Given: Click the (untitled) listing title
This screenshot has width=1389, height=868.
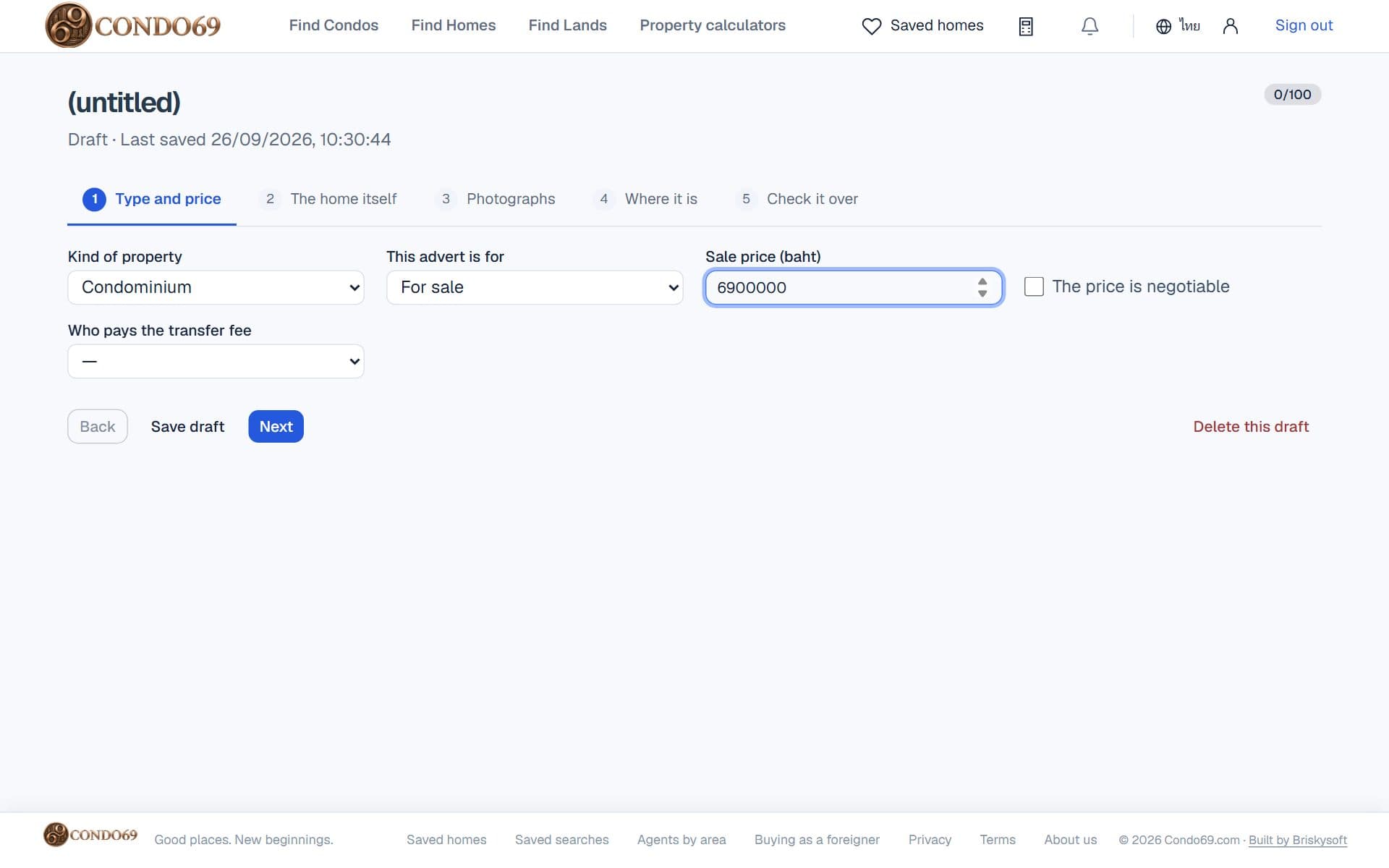Looking at the screenshot, I should point(124,102).
